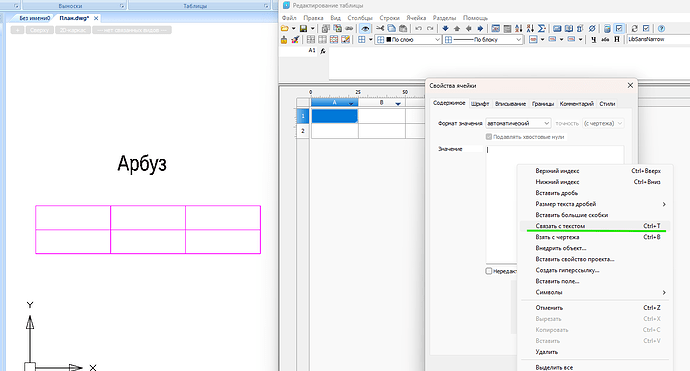Image resolution: width=690 pixels, height=371 pixels.
Task: Switch to the Стили tab
Action: pos(607,104)
